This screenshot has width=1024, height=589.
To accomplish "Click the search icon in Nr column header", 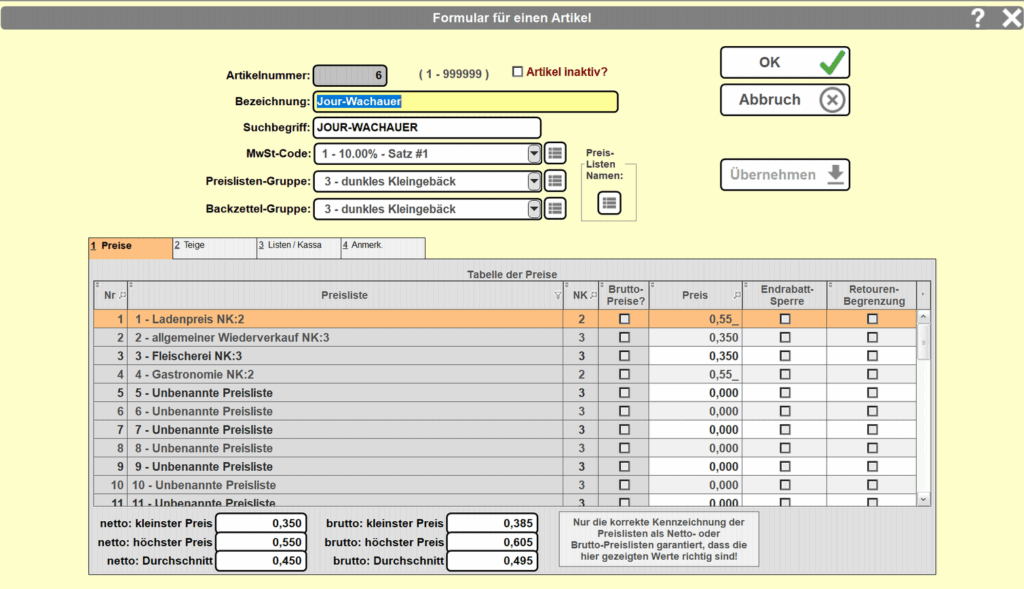I will tap(122, 295).
